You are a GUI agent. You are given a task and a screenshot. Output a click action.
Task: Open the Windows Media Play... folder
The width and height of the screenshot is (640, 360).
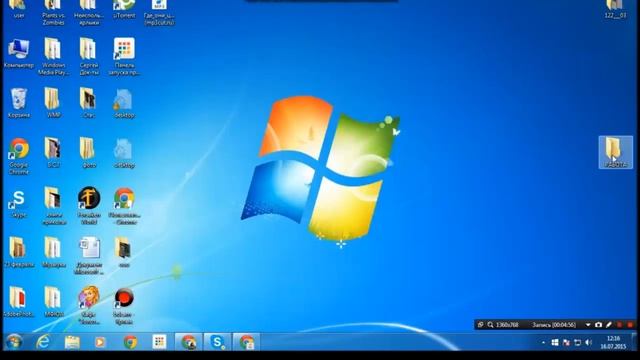click(x=53, y=56)
